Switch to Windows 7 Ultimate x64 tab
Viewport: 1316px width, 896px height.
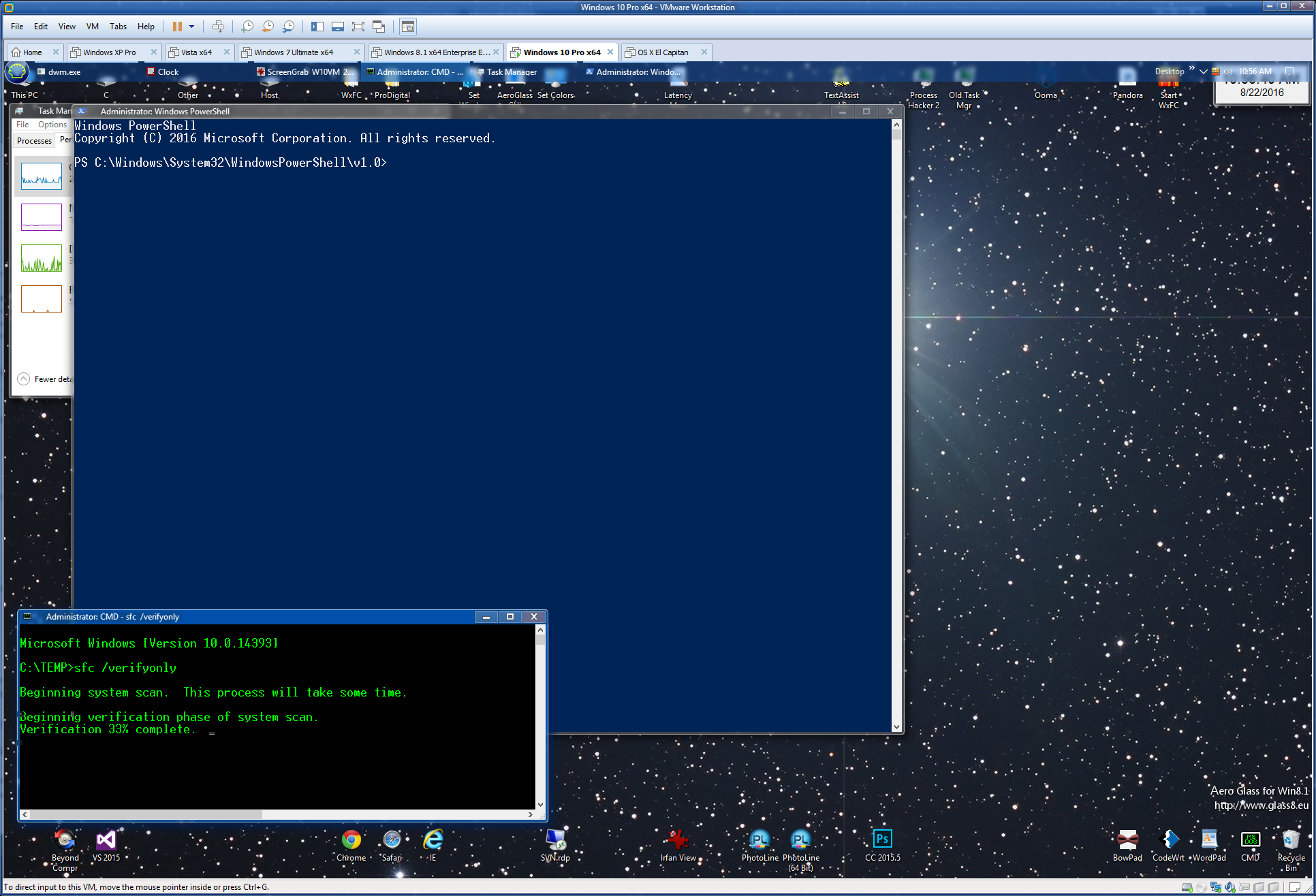(294, 52)
